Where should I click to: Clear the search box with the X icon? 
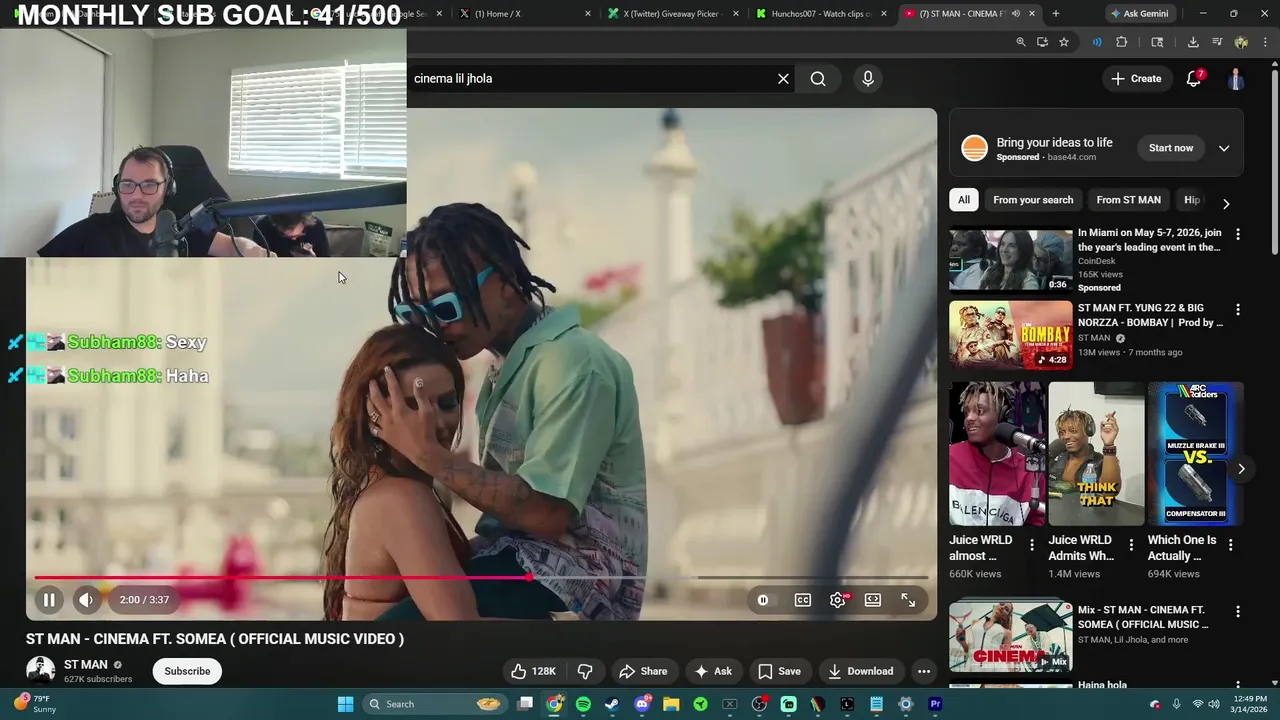point(783,78)
